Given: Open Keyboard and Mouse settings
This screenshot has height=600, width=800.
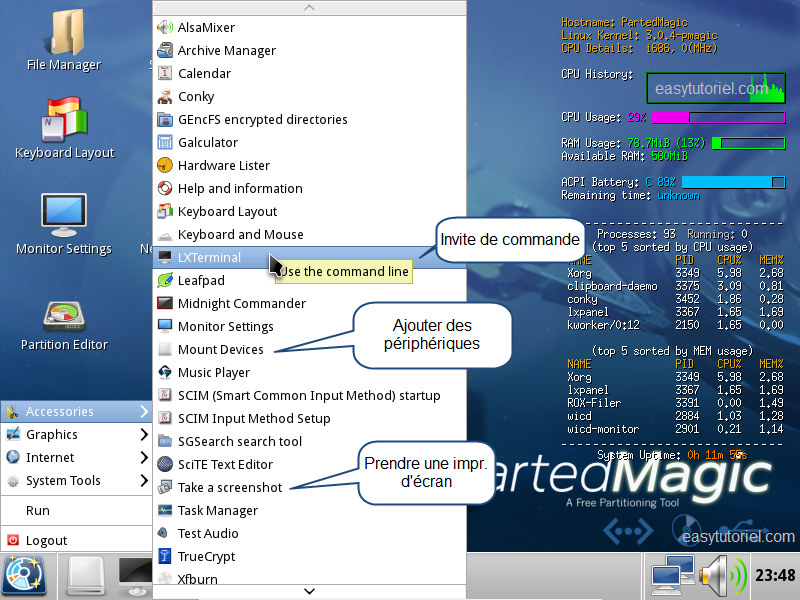Looking at the screenshot, I should (x=309, y=234).
